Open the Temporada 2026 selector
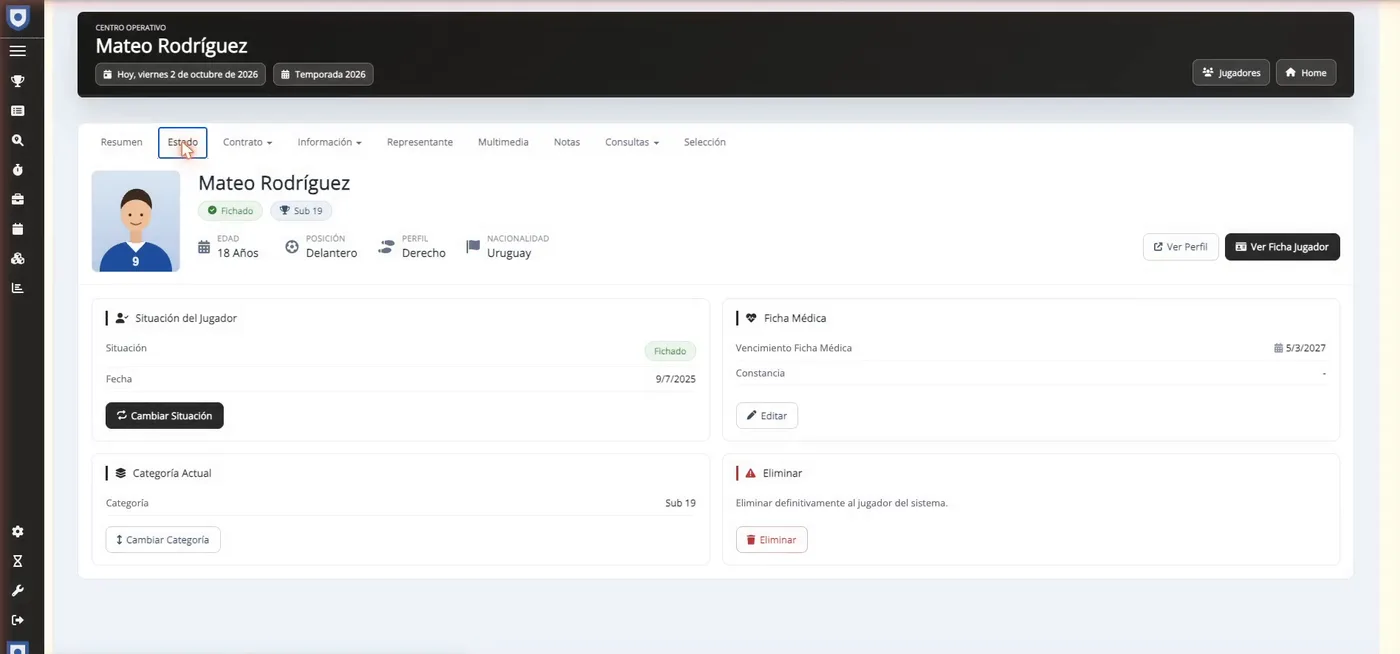The height and width of the screenshot is (654, 1400). [x=323, y=74]
